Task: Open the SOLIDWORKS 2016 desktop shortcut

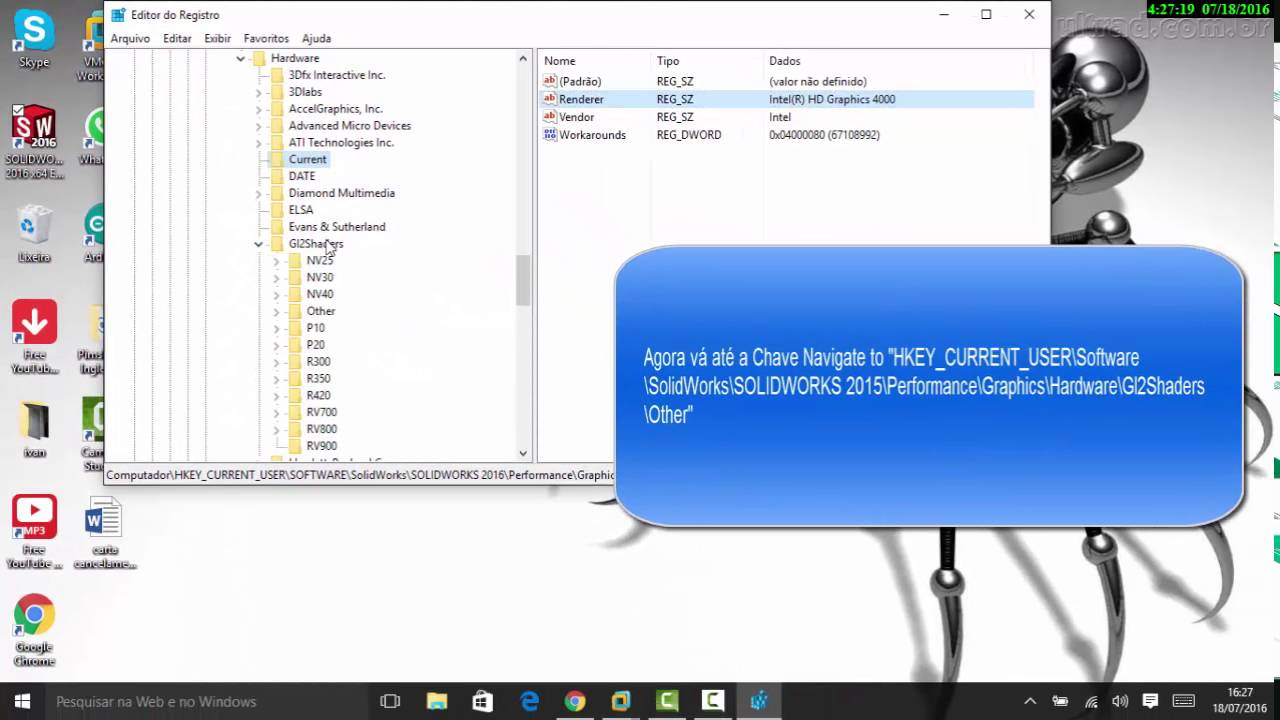Action: point(33,142)
